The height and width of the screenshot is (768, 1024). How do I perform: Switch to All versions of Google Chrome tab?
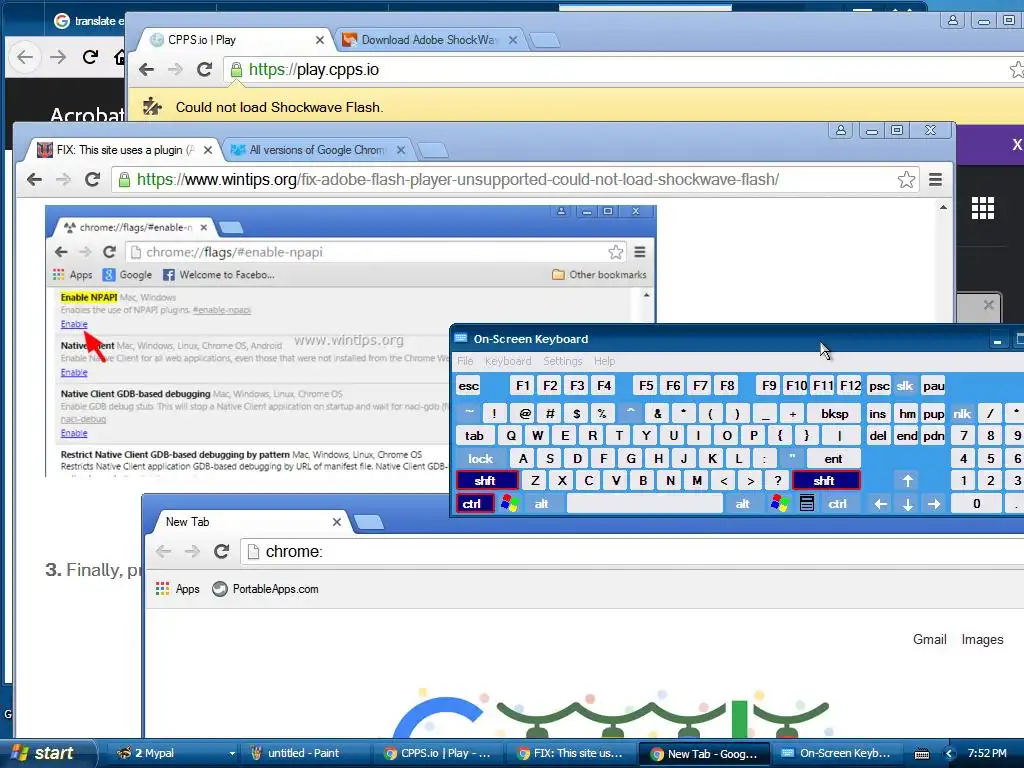coord(318,150)
